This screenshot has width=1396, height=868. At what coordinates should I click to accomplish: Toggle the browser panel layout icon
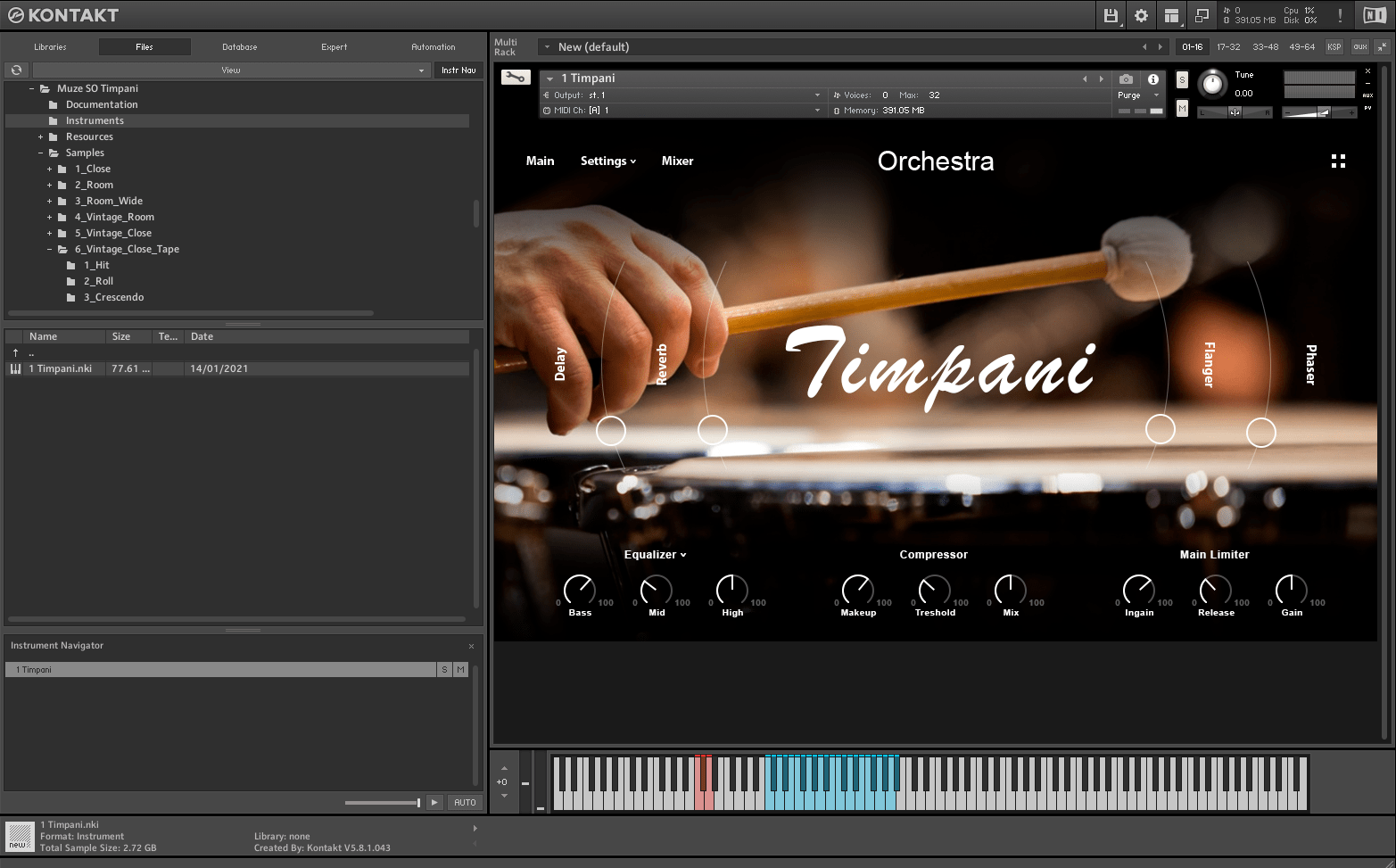(x=1171, y=15)
